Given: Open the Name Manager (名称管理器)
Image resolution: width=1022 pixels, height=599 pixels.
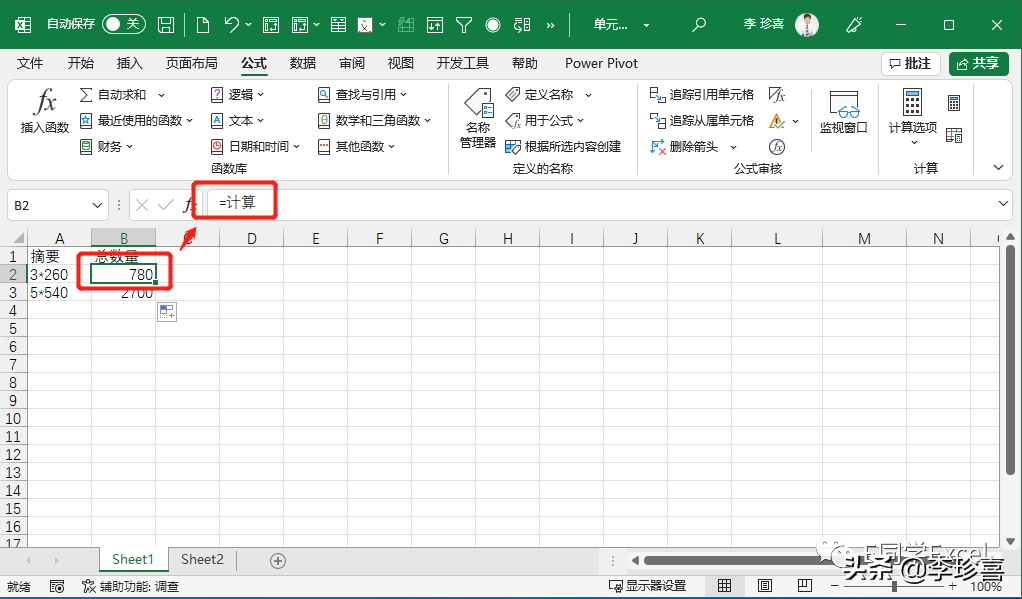Looking at the screenshot, I should point(477,119).
